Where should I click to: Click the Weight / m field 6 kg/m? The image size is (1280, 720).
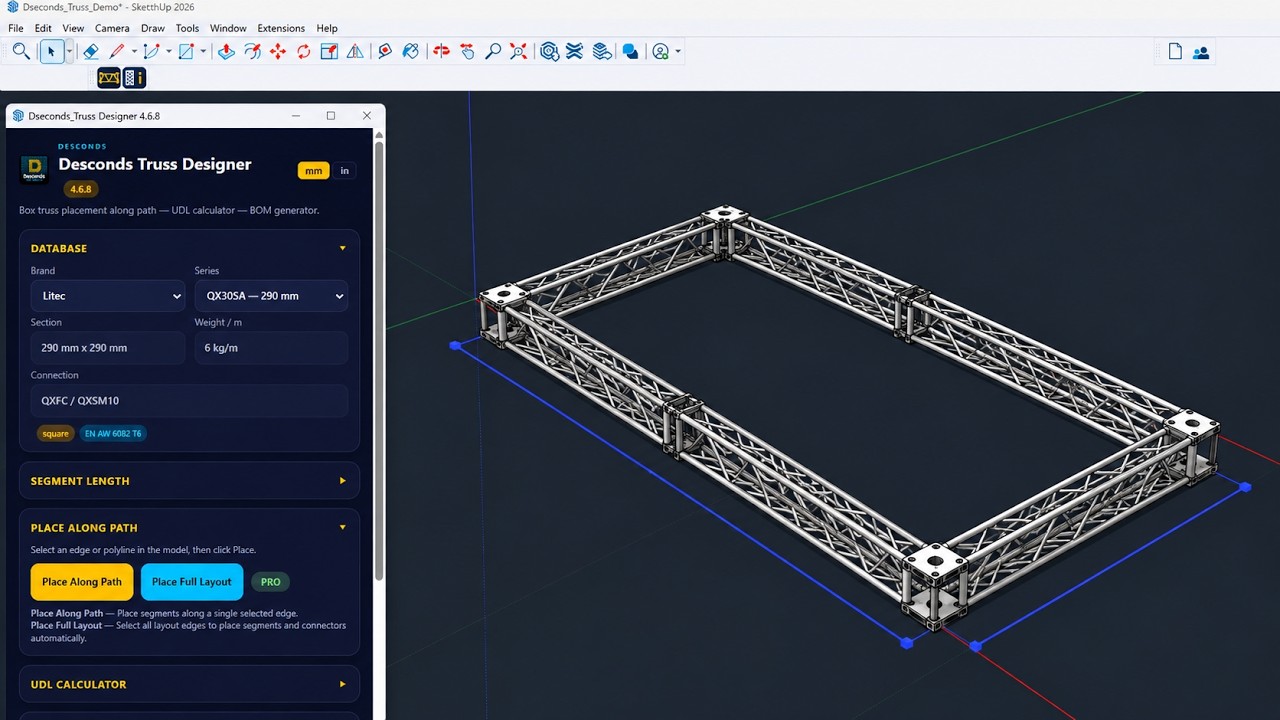pyautogui.click(x=271, y=348)
